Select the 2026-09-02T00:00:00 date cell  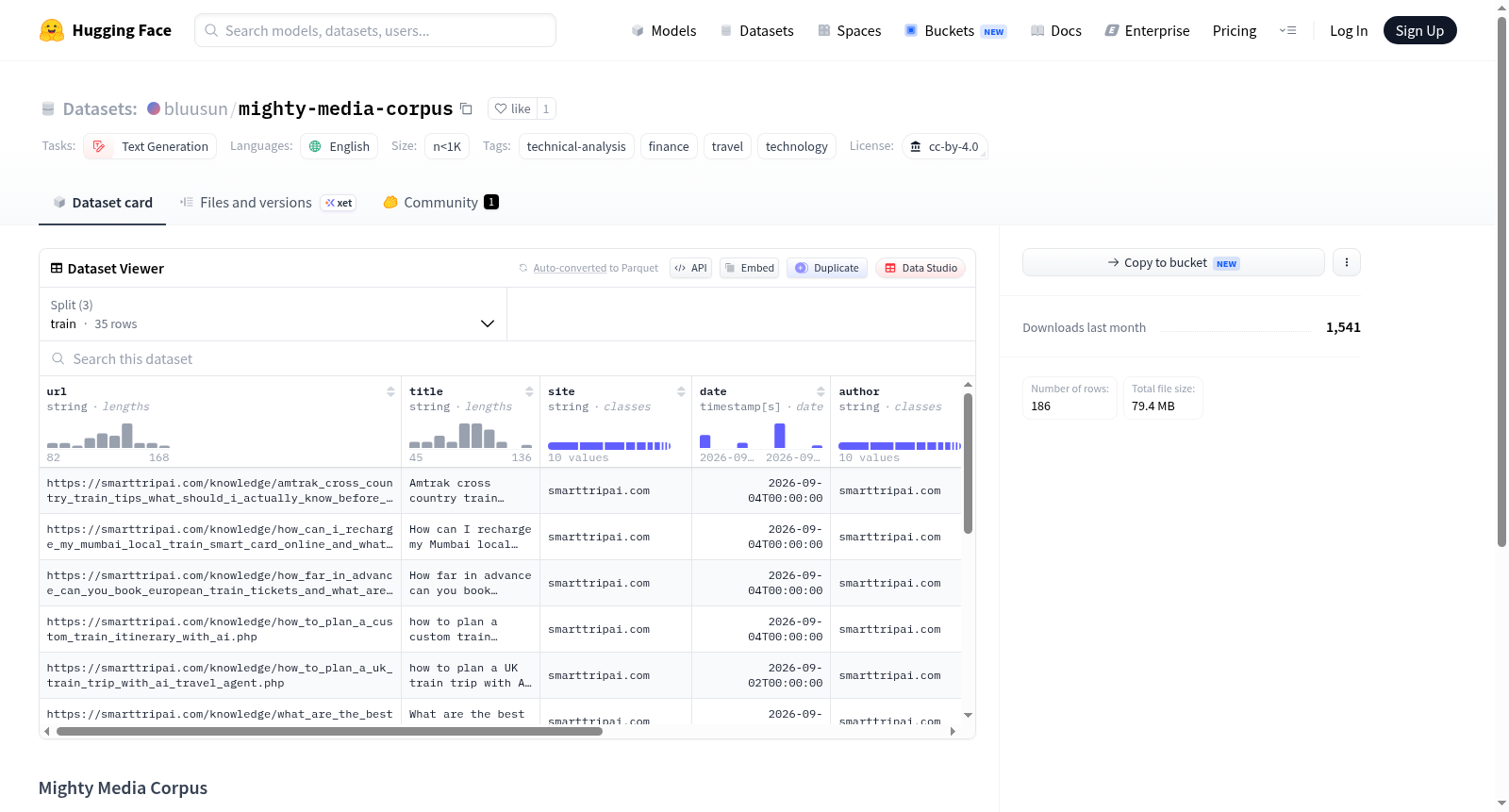pyautogui.click(x=761, y=675)
